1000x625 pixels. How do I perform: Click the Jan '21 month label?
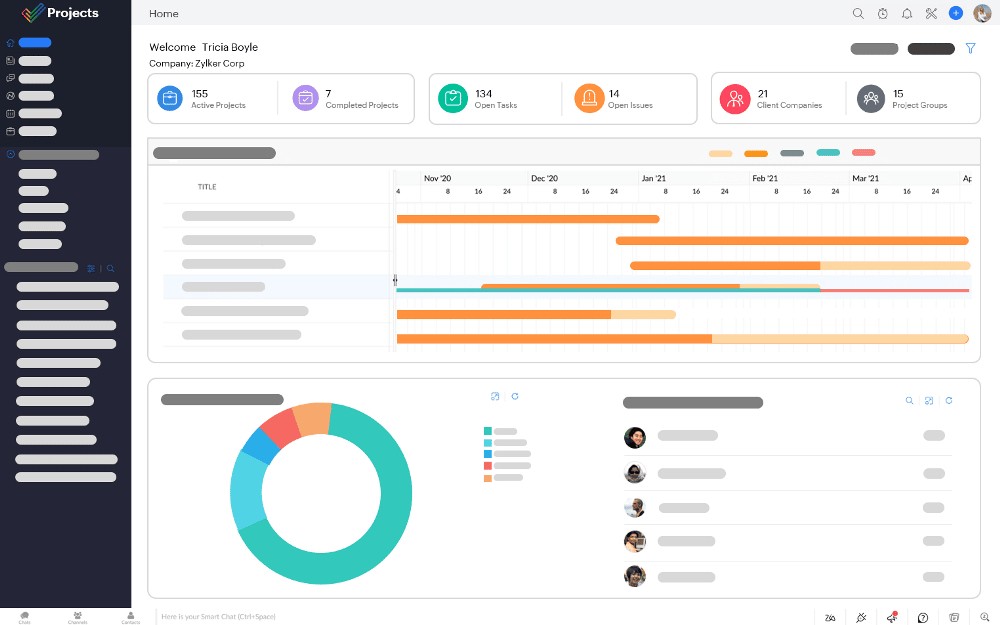point(654,178)
